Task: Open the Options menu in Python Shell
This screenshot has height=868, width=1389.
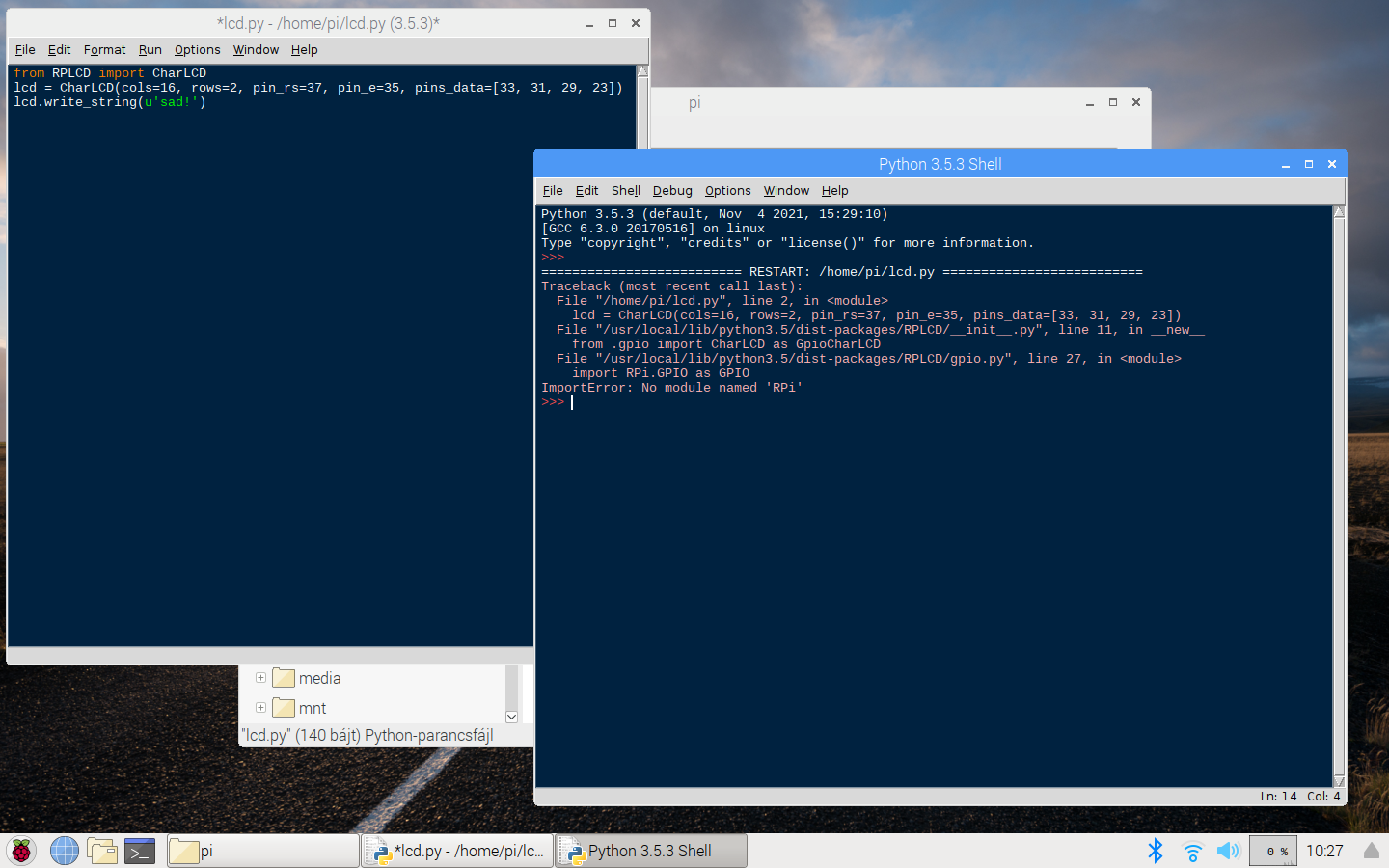Action: coord(727,191)
